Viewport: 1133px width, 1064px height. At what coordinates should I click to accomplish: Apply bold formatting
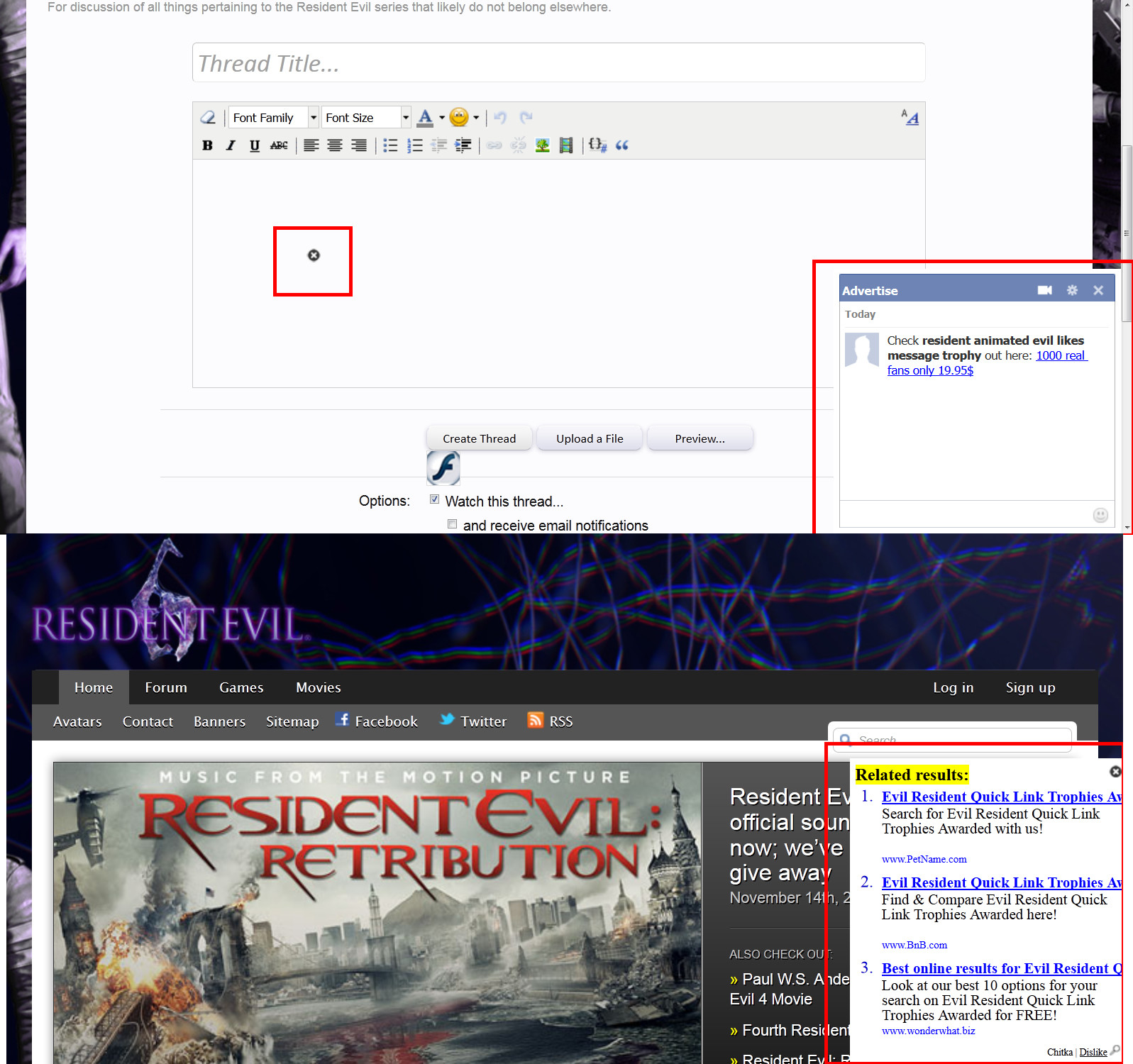pos(207,145)
